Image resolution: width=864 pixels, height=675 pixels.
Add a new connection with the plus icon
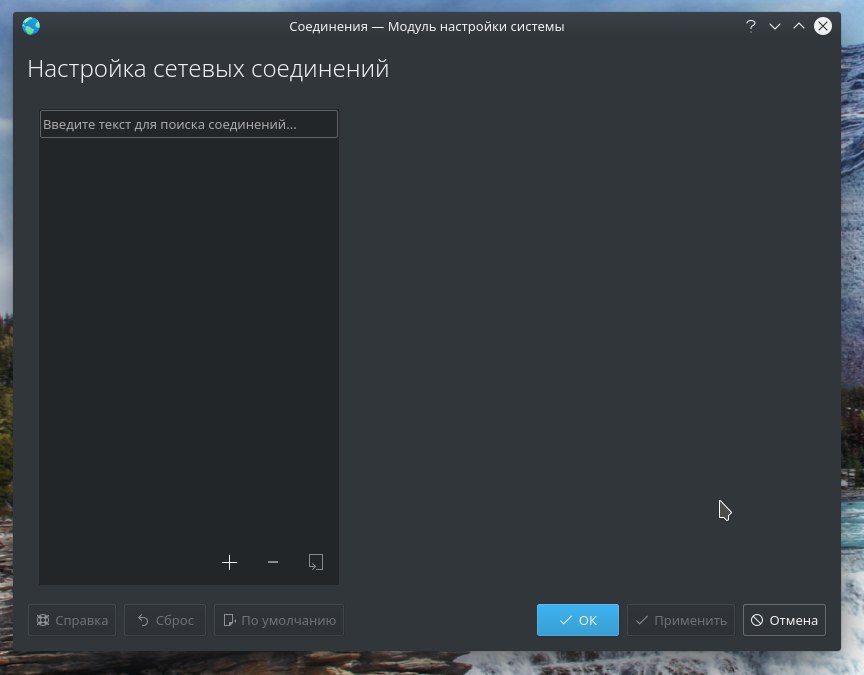coord(229,562)
